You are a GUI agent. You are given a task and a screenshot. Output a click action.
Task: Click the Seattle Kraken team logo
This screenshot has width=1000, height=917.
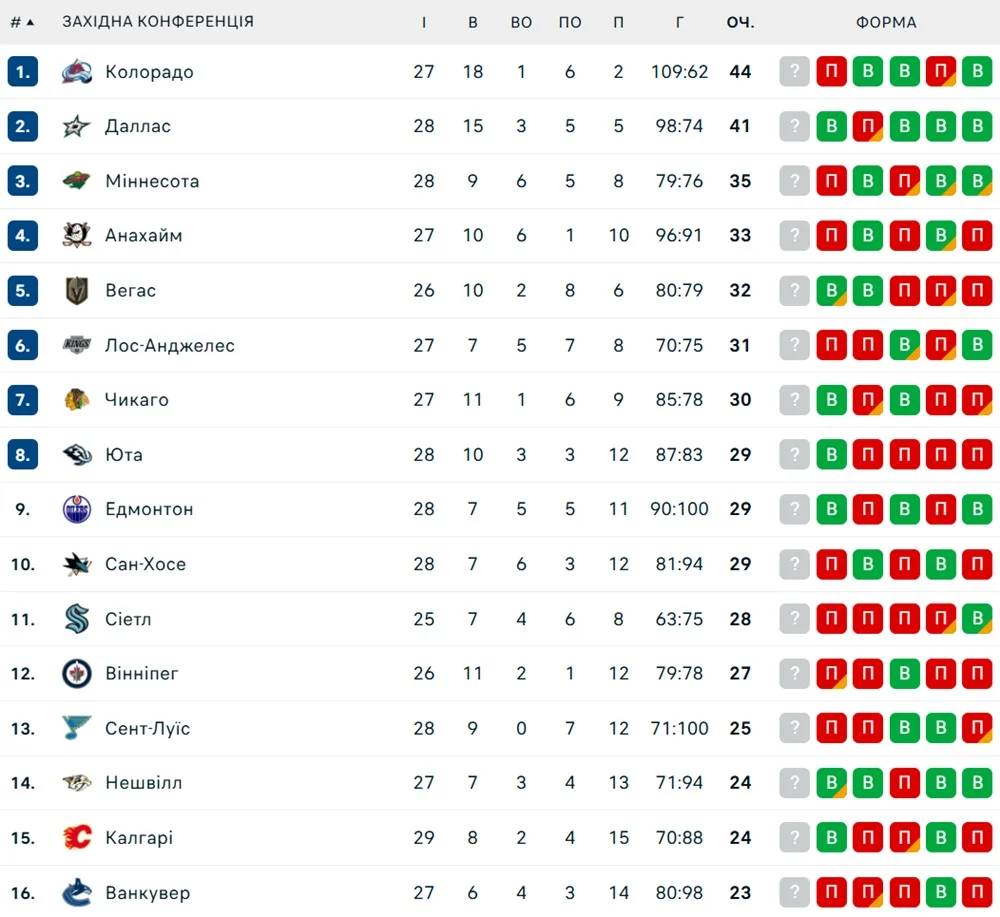77,619
